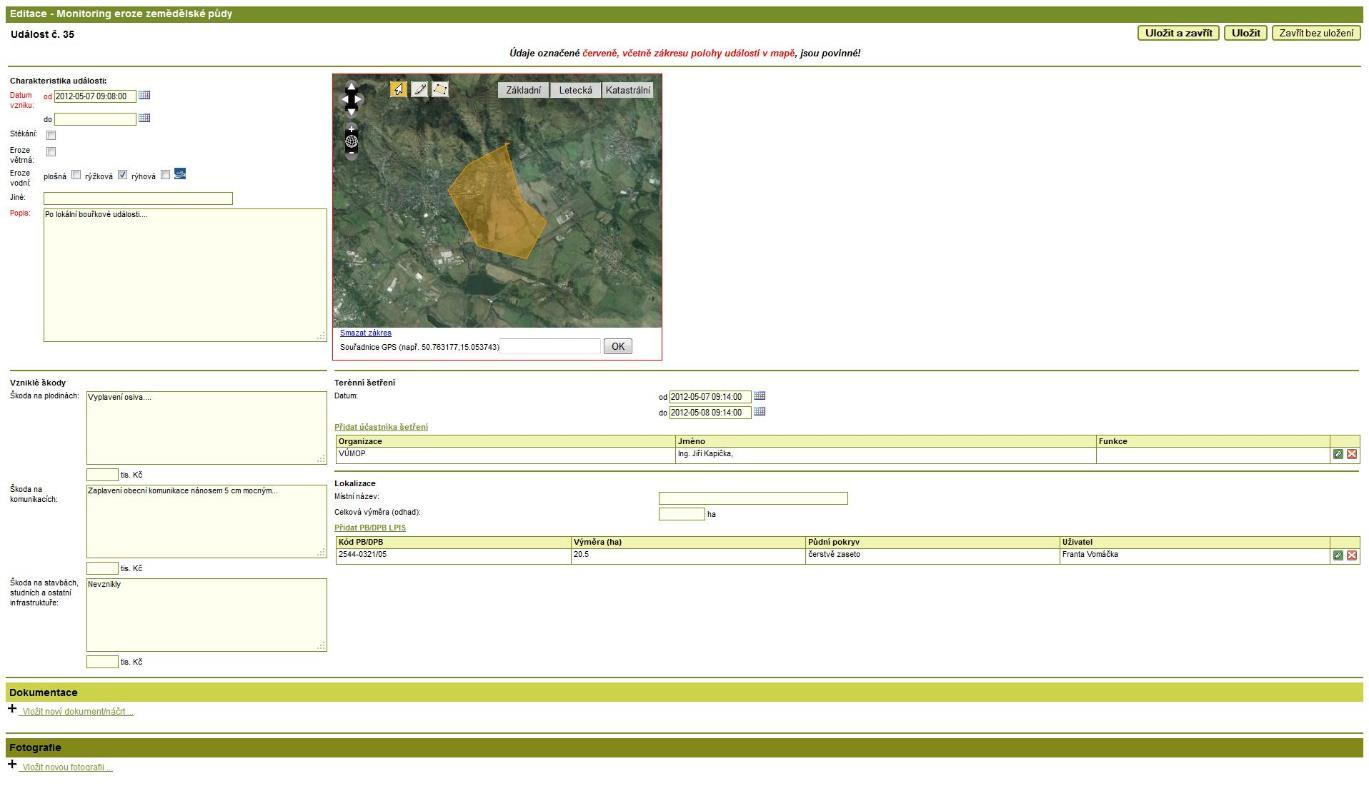Focus the empty Datum vzniku do field
Screen dimensions: 1369x796
click(95, 119)
